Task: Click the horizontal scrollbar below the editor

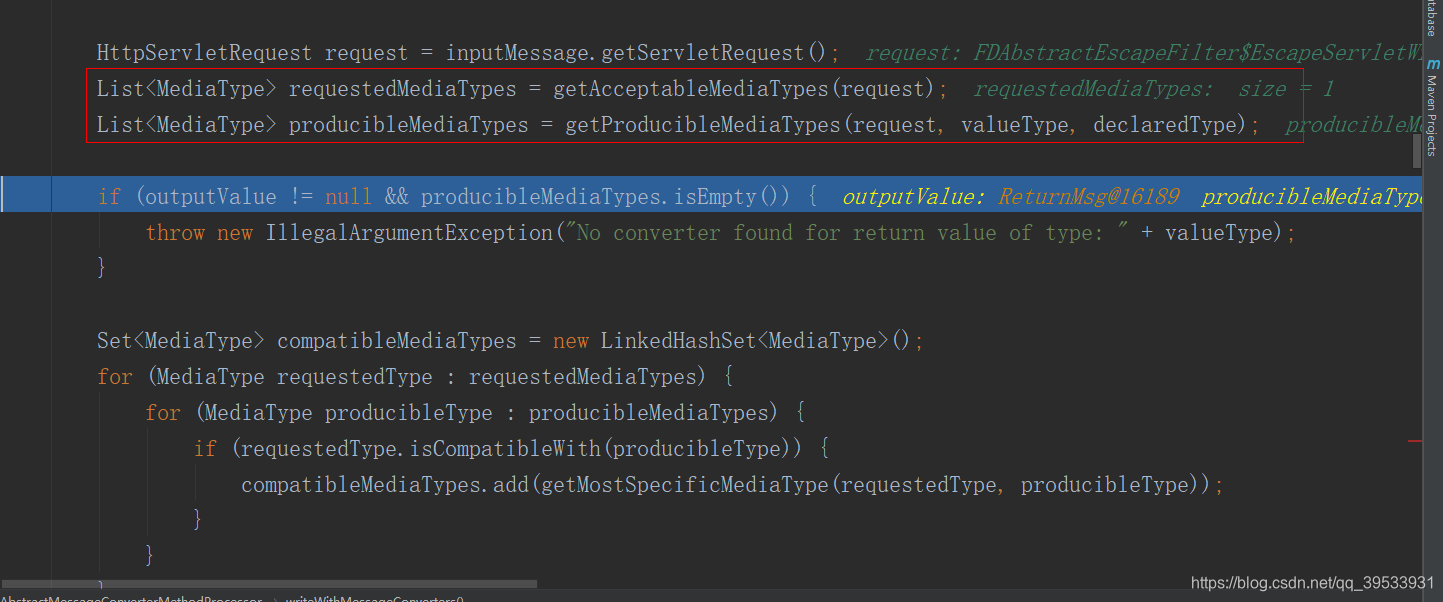Action: click(x=268, y=583)
